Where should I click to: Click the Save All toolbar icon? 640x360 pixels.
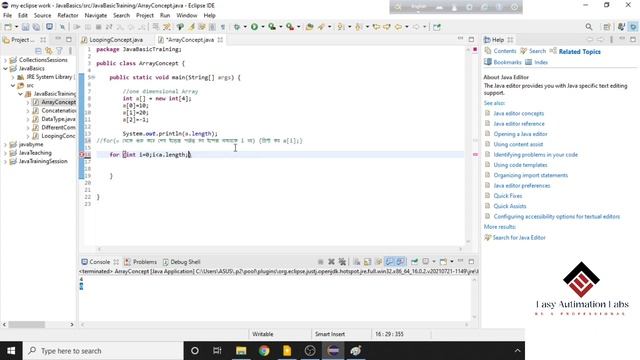coord(36,27)
